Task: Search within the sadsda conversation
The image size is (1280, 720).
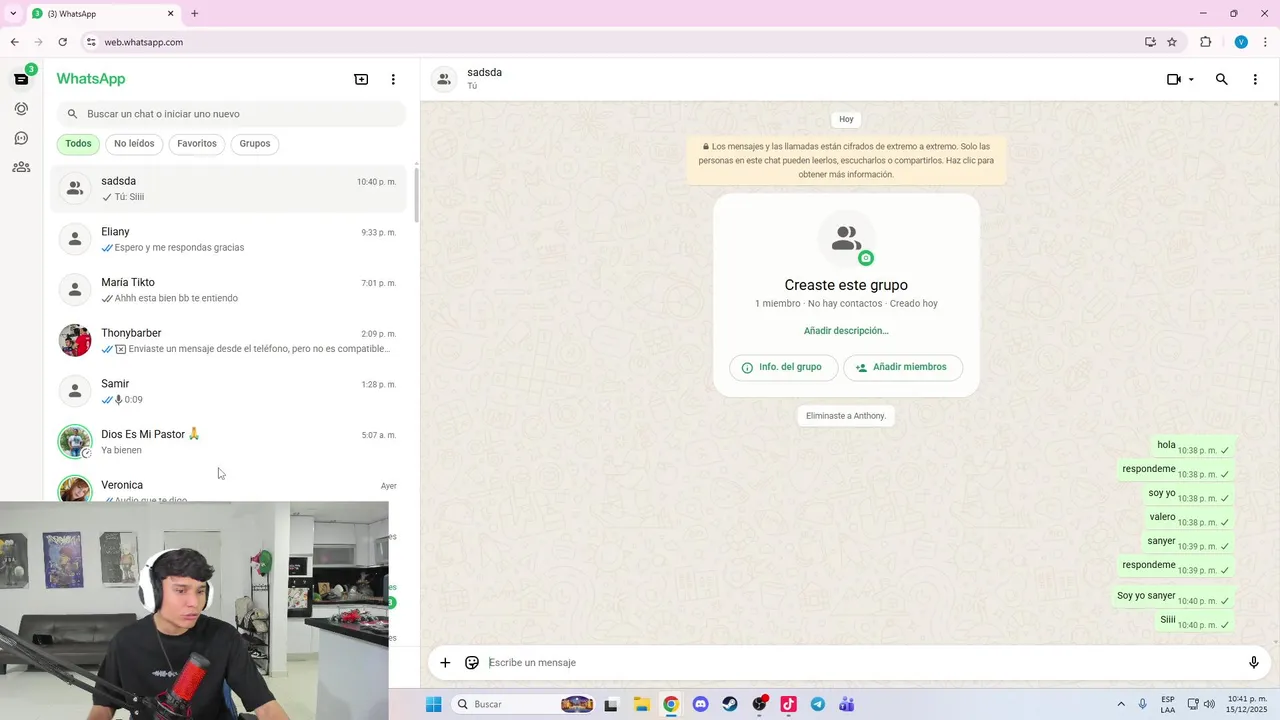Action: [x=1221, y=79]
